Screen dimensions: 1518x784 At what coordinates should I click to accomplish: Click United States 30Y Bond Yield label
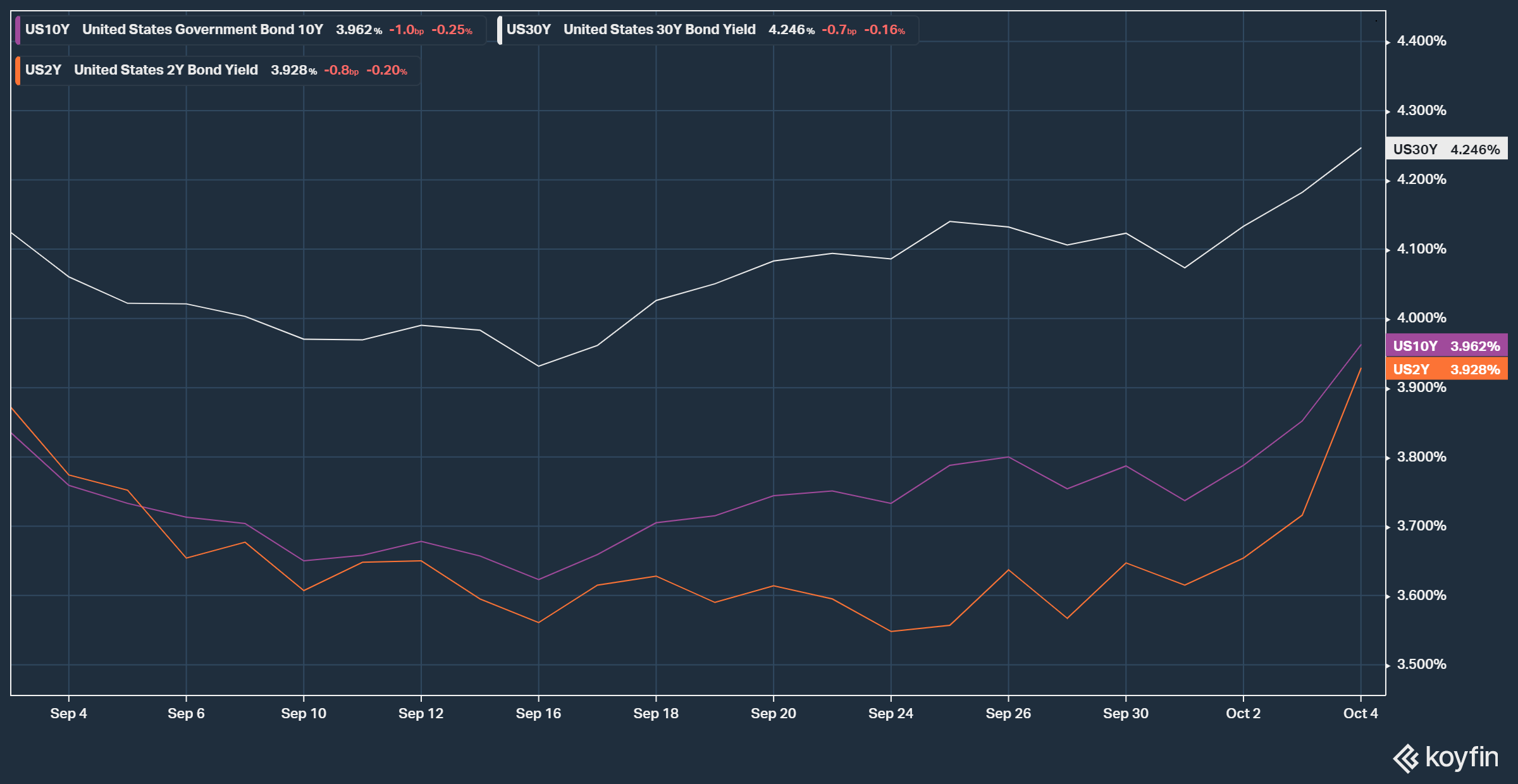click(x=659, y=30)
